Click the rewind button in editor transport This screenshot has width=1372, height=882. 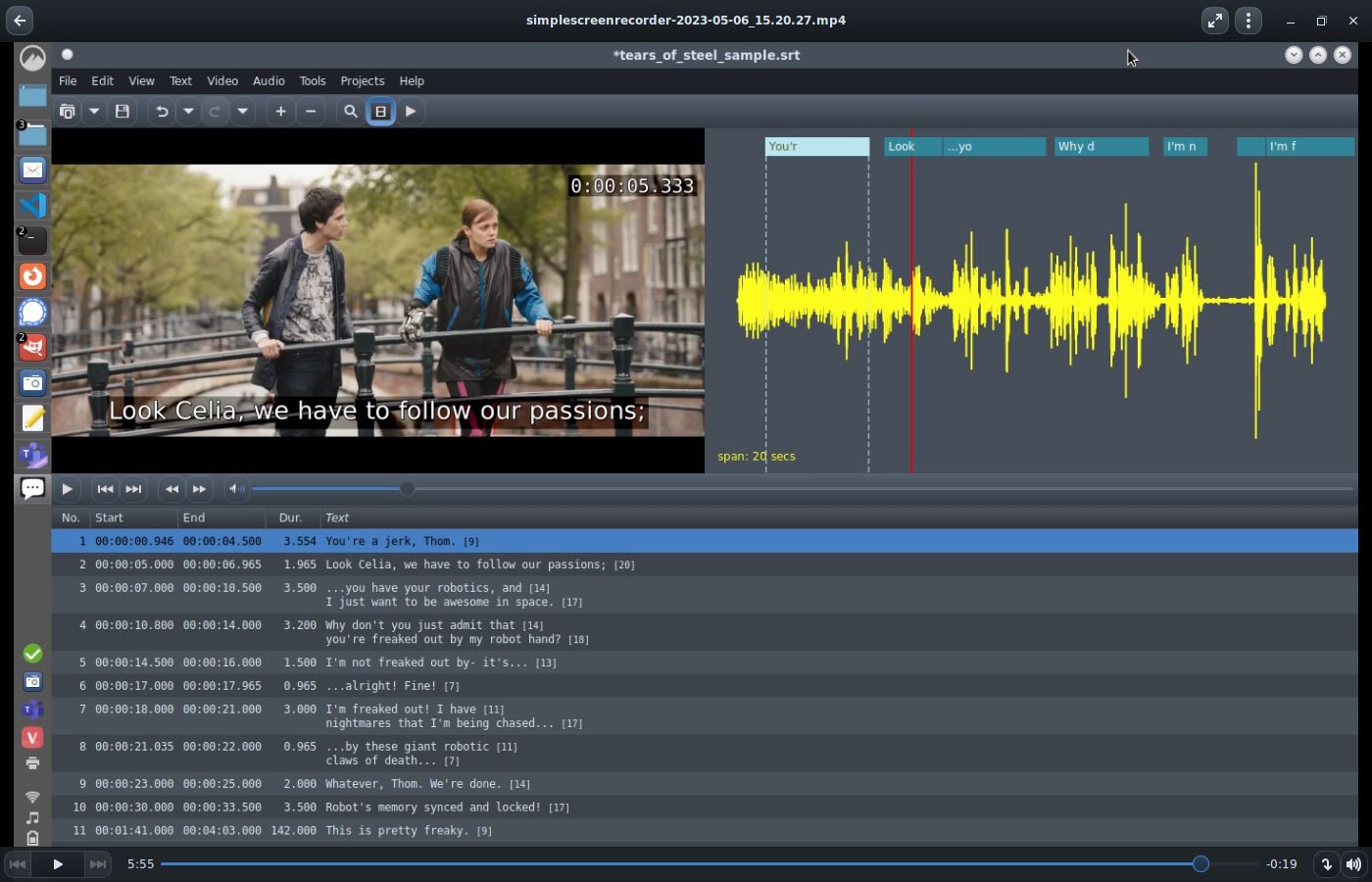[171, 489]
